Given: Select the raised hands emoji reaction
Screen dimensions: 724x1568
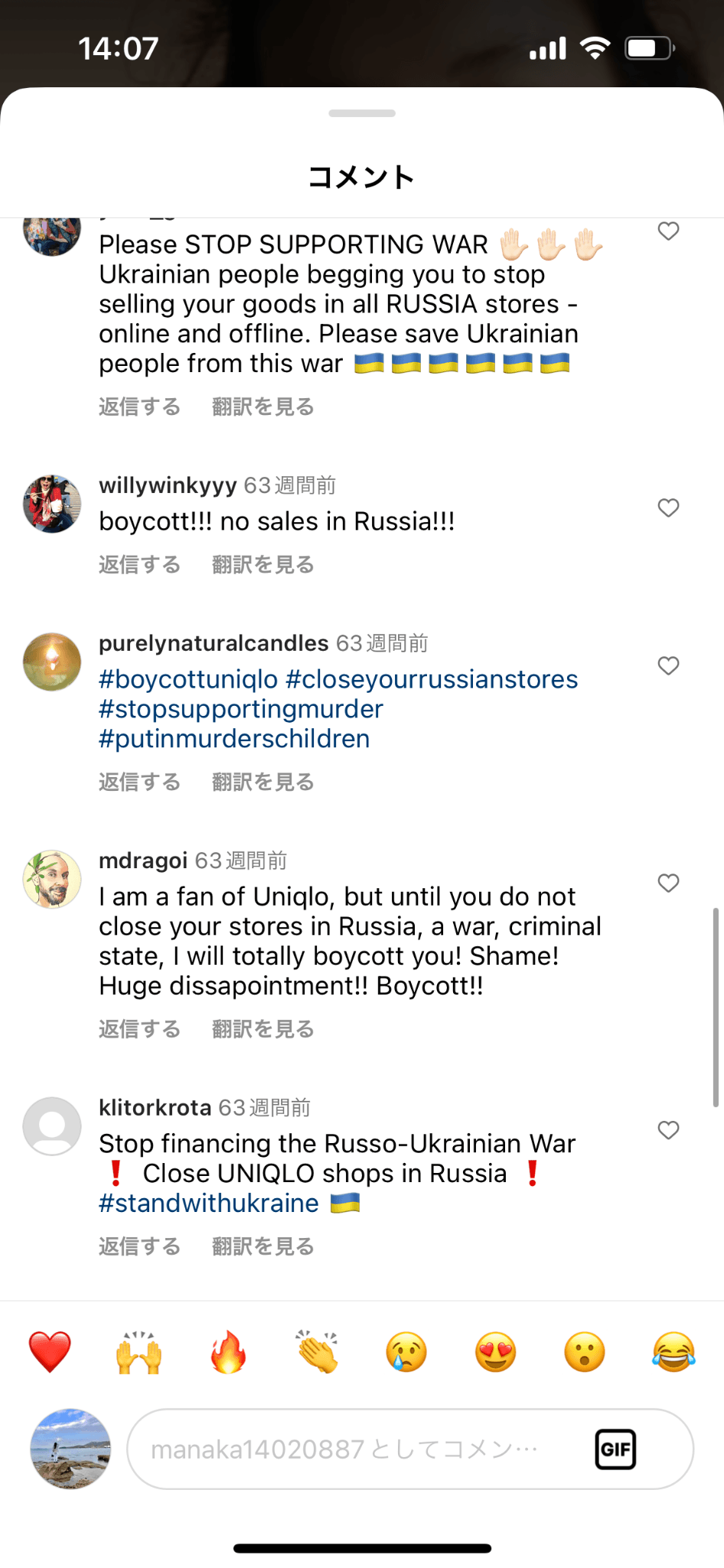Looking at the screenshot, I should [139, 1352].
